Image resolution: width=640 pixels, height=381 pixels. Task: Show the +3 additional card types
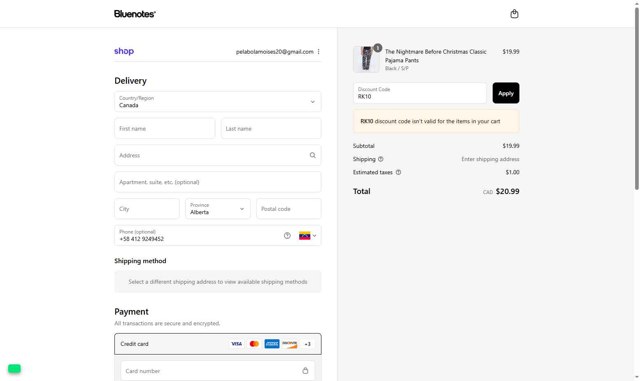[307, 344]
